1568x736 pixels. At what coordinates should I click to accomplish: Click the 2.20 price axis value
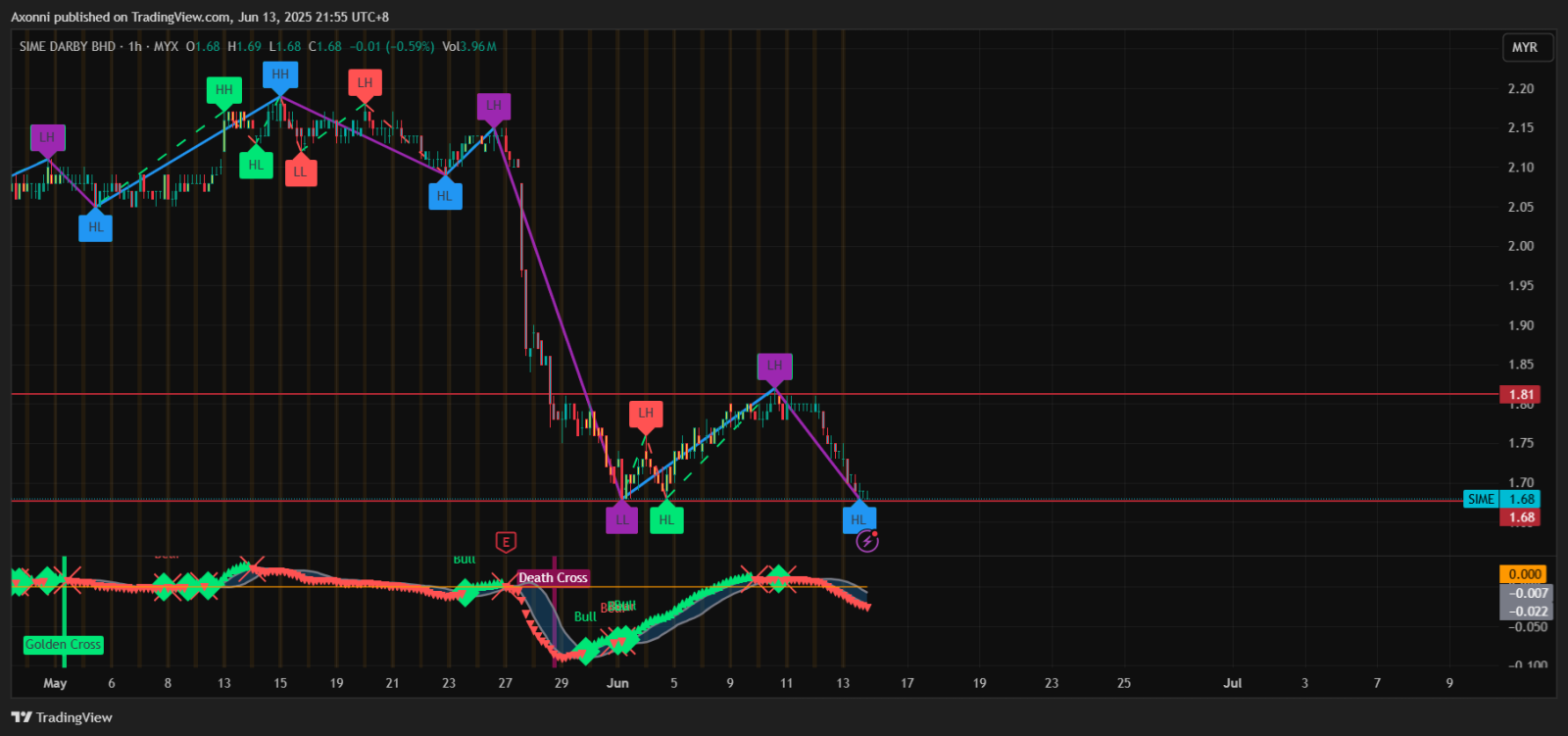coord(1521,88)
